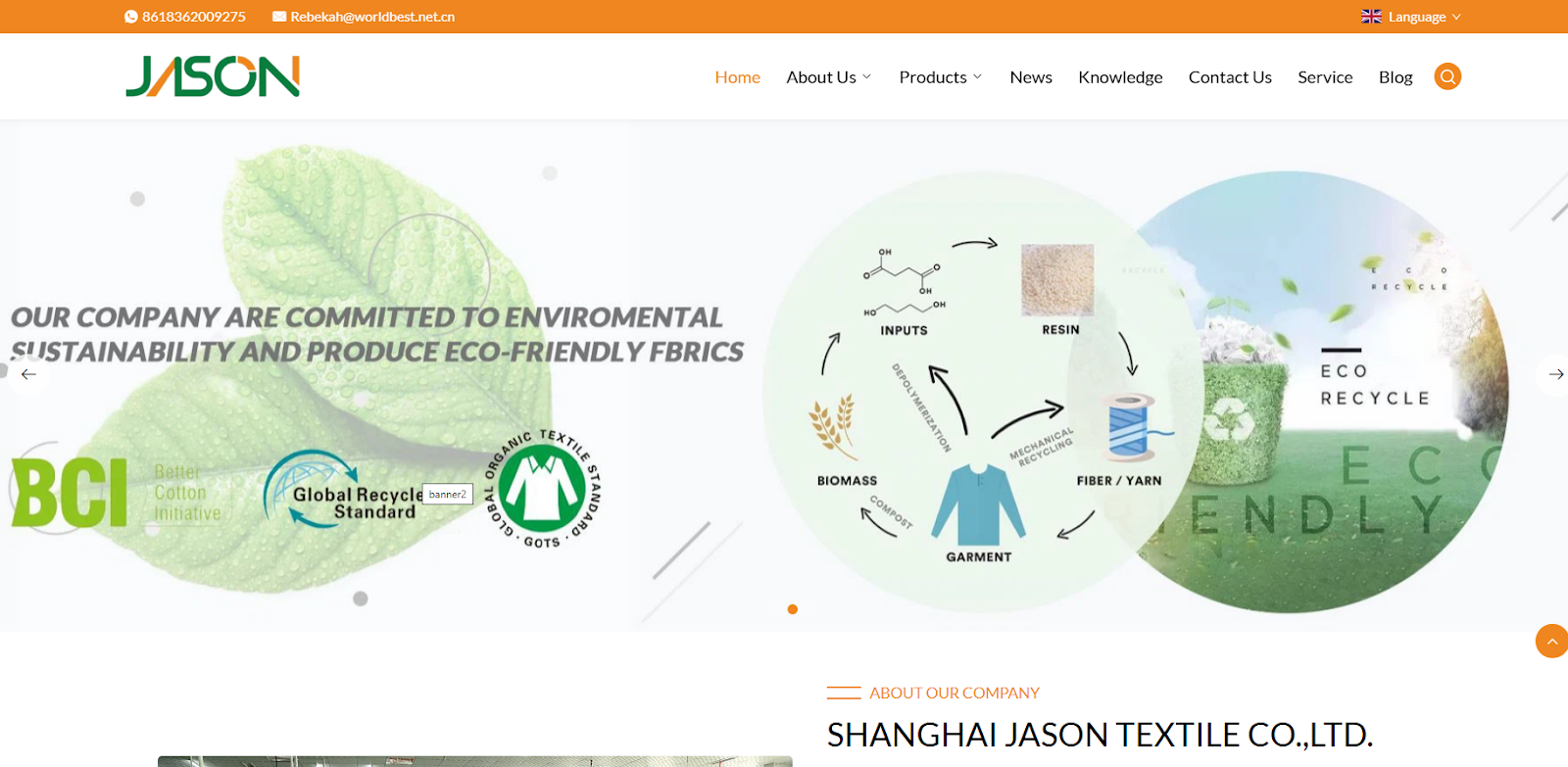Click the Rebekah email address link
This screenshot has width=1568, height=767.
coord(372,17)
